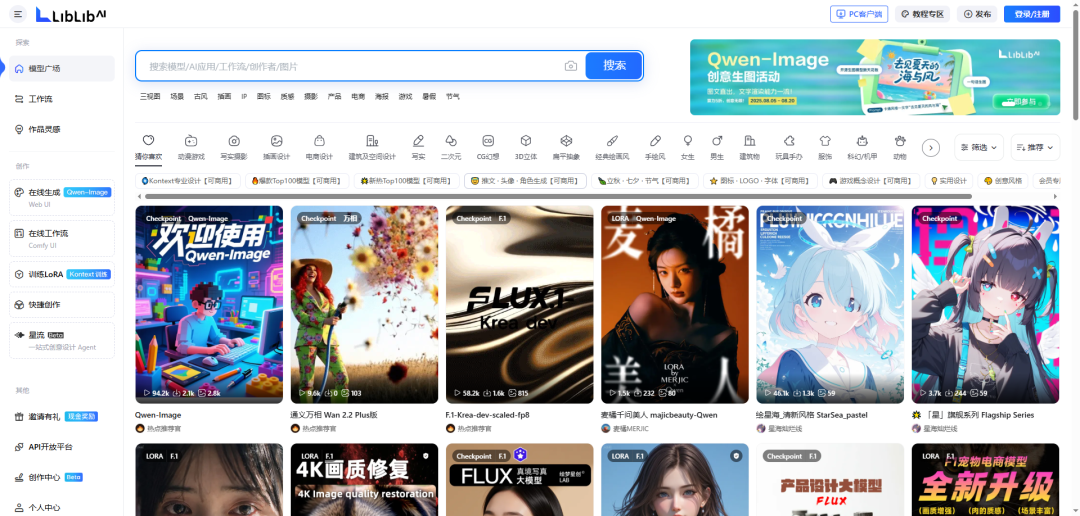Open the 快捷创作 card
This screenshot has height=516, width=1080.
click(62, 305)
